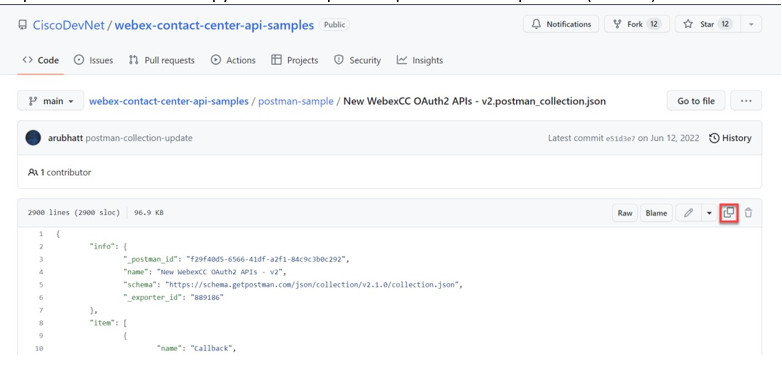
Task: Open the arubhatt author link
Action: 65,138
